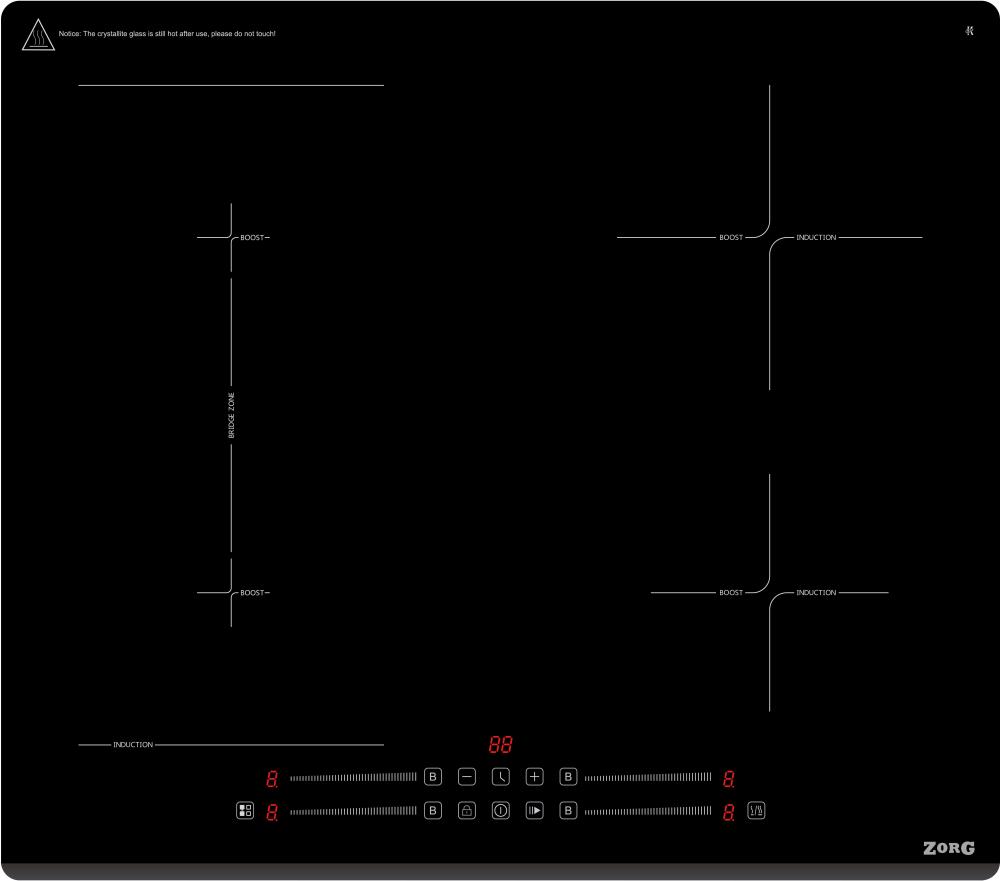
Task: Tap the plus button to increase timer
Action: [x=534, y=777]
